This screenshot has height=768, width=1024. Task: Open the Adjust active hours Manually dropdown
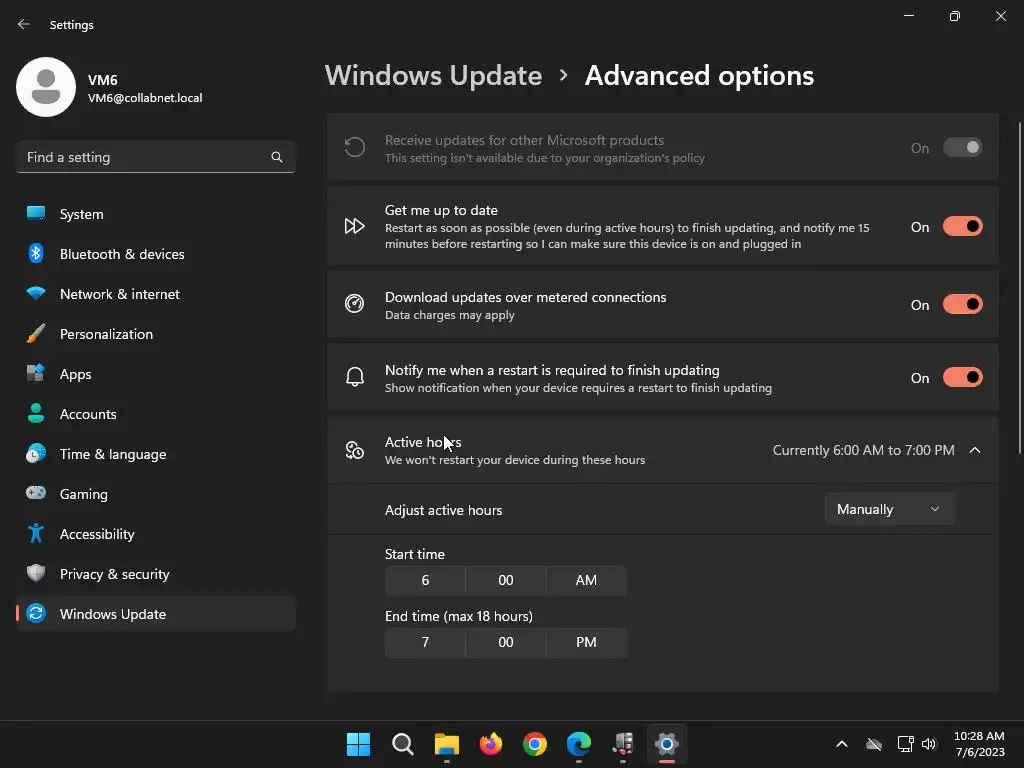889,509
